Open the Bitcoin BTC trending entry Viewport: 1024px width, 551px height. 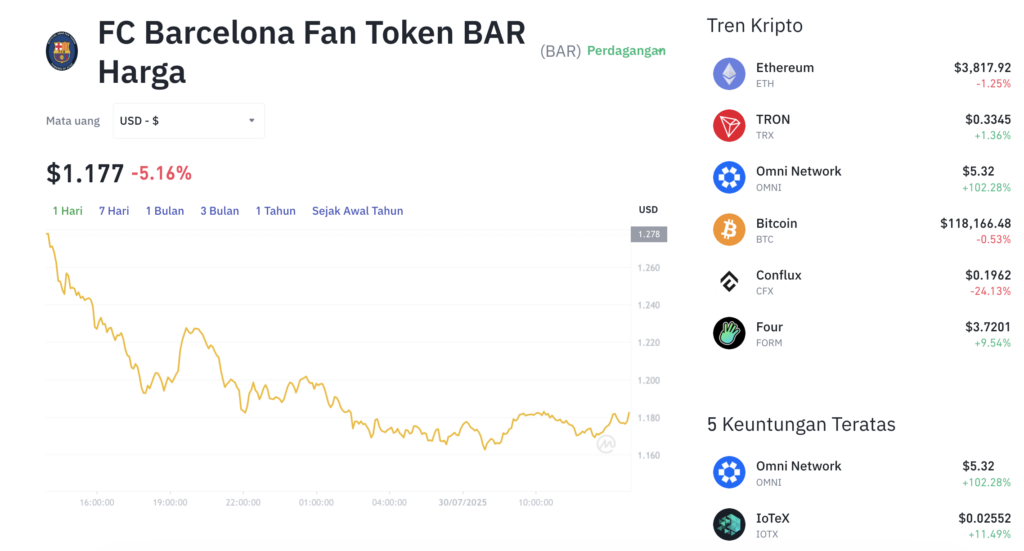[861, 230]
